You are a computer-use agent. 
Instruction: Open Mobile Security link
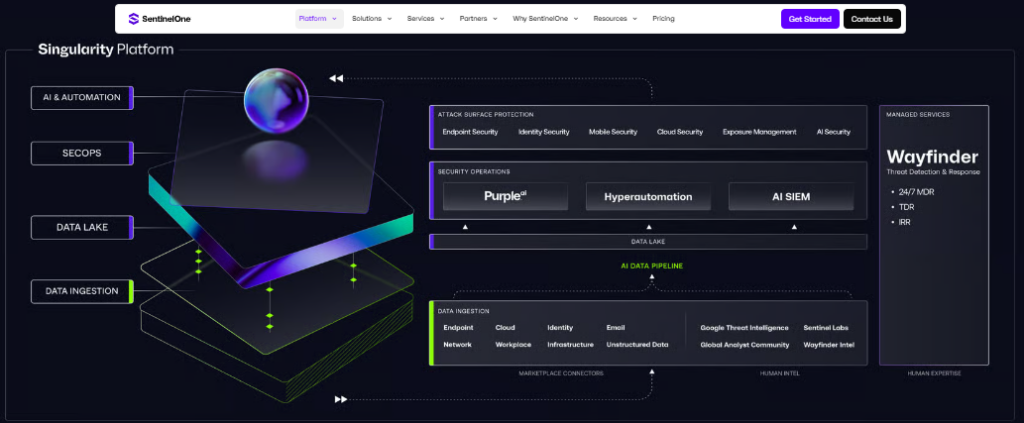613,132
